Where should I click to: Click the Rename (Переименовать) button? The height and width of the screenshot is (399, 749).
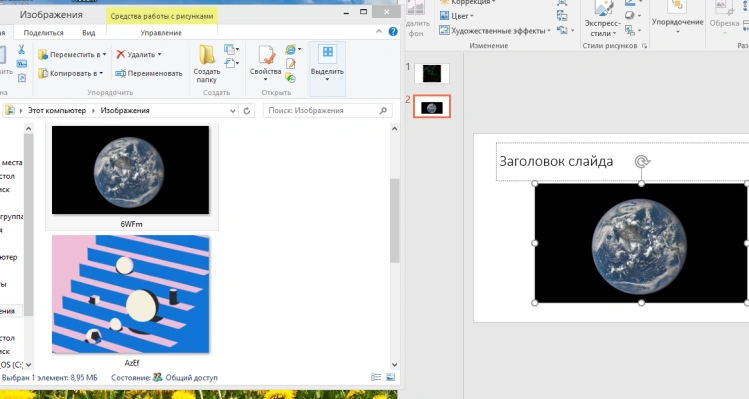[x=149, y=73]
